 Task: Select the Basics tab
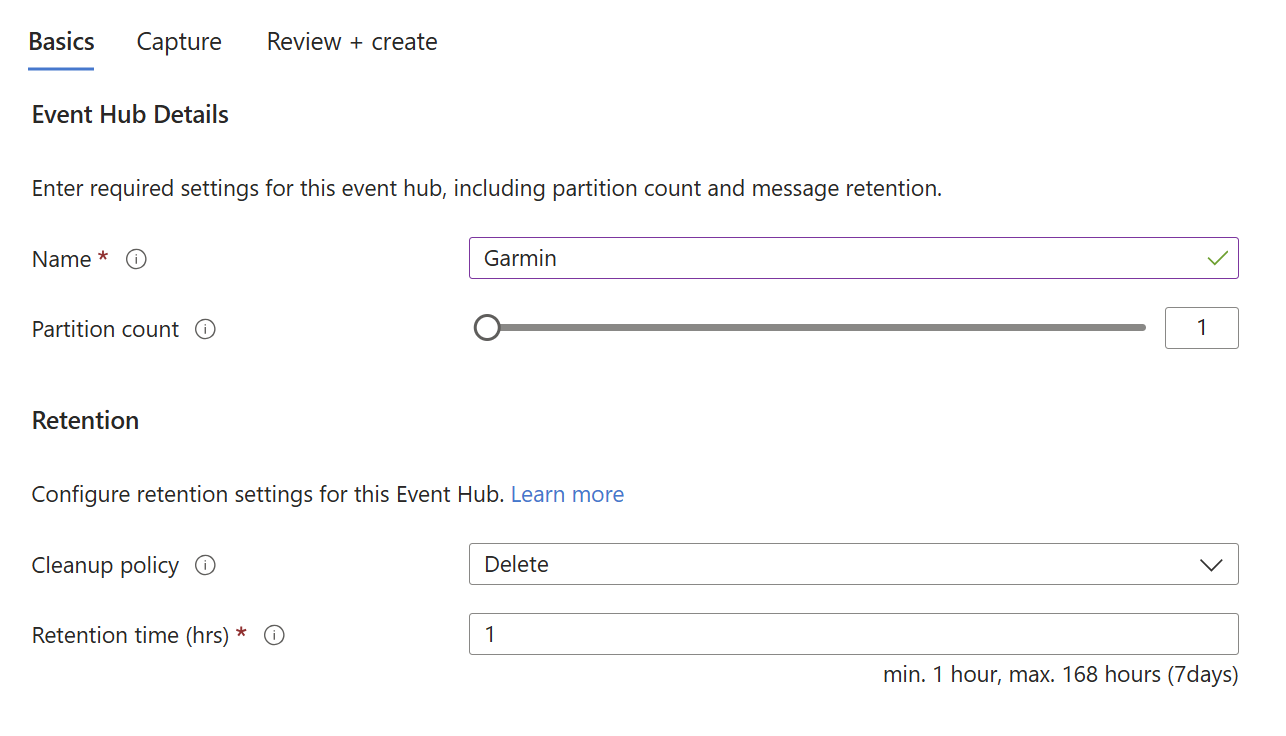point(61,42)
